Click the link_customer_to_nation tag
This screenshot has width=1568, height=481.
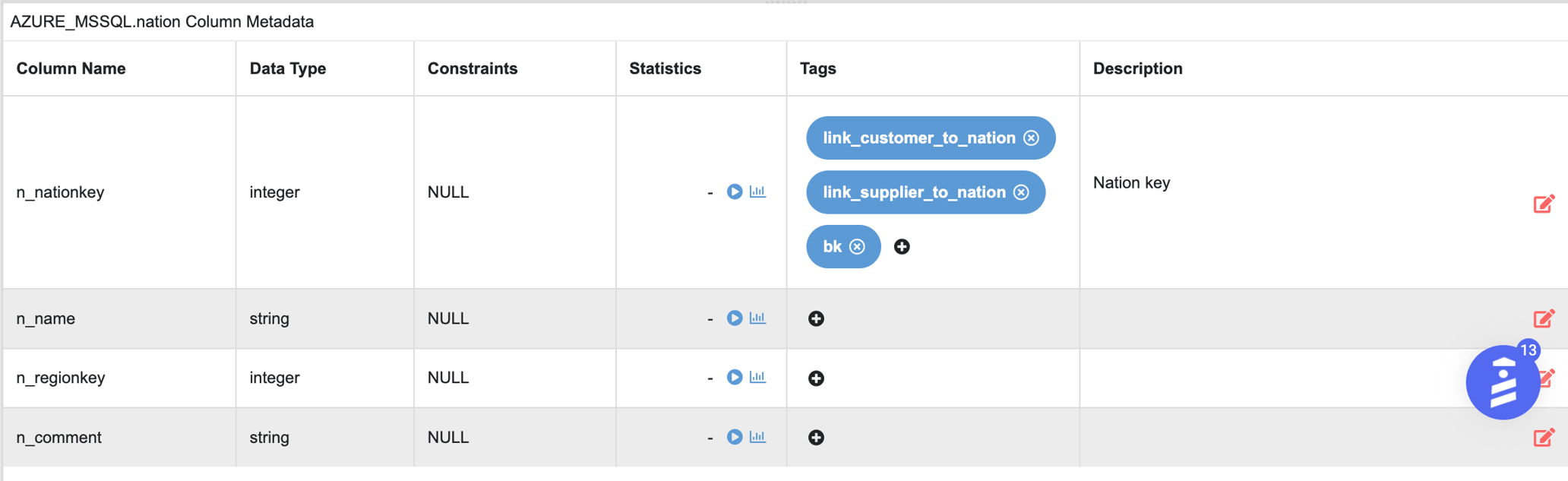(918, 138)
